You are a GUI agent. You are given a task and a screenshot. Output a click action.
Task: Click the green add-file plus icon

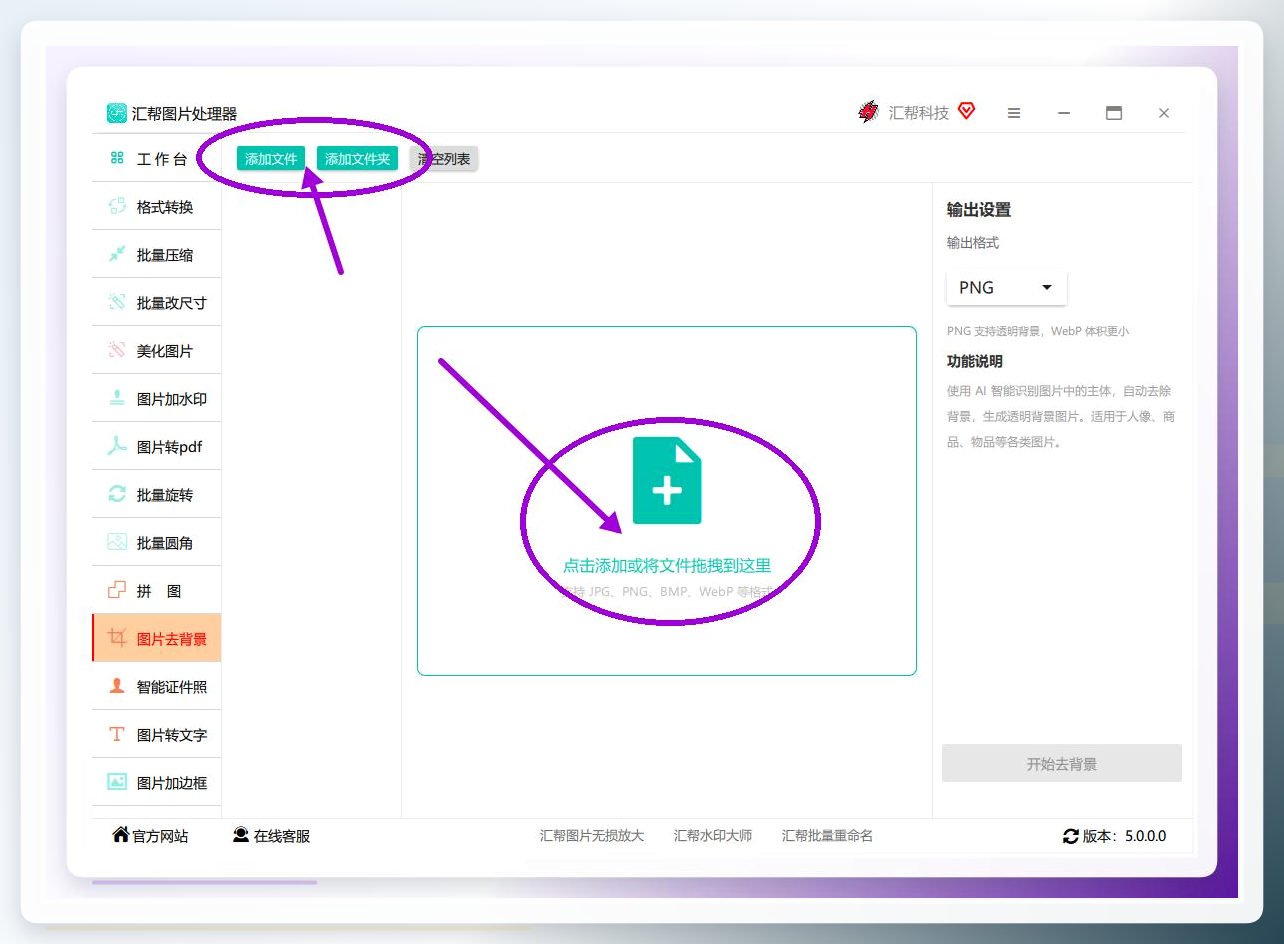667,481
